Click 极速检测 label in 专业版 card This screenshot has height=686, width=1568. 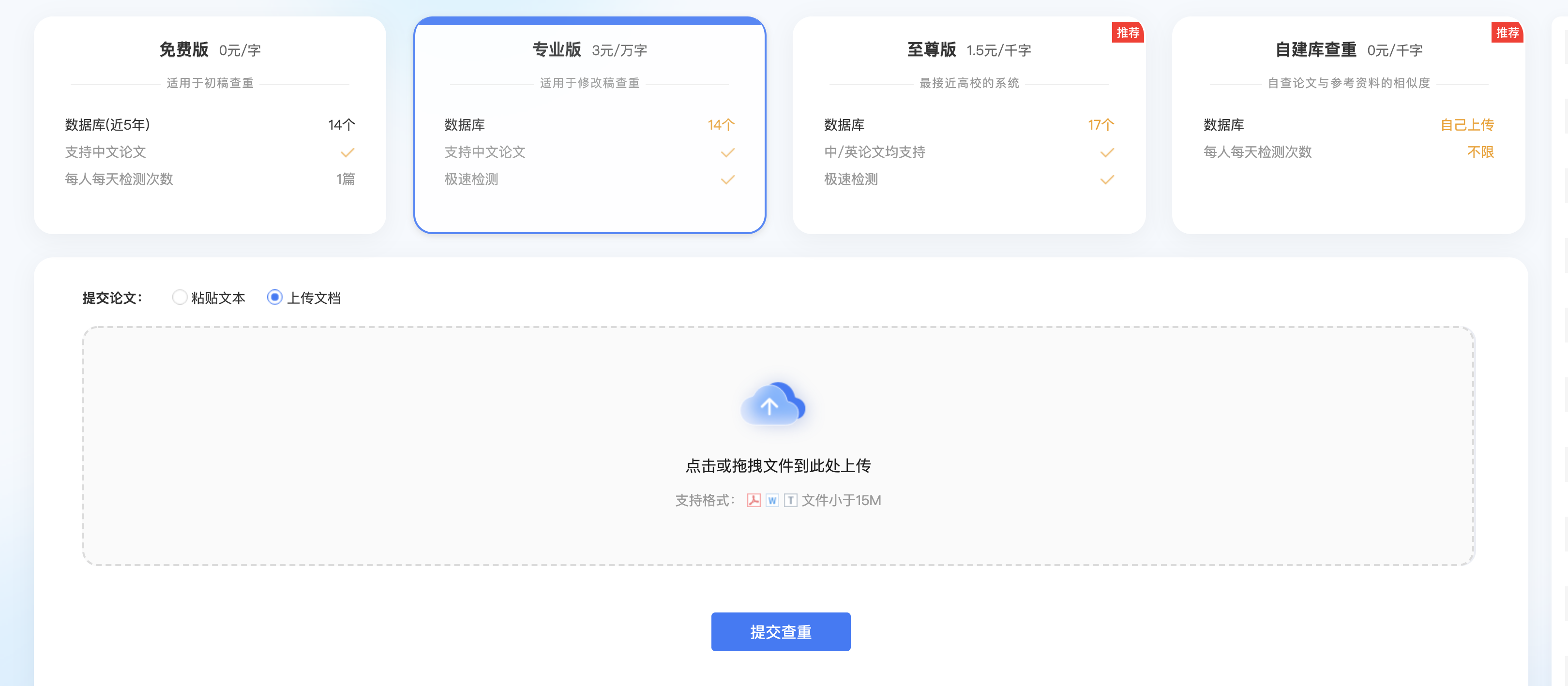pyautogui.click(x=471, y=179)
